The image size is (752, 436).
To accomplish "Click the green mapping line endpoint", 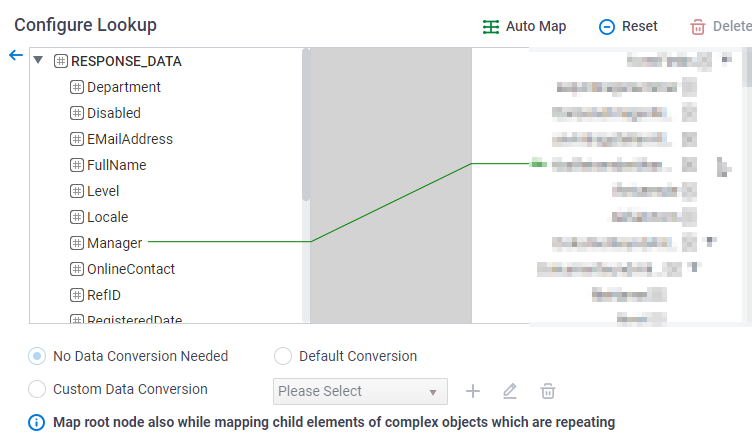I will [537, 164].
